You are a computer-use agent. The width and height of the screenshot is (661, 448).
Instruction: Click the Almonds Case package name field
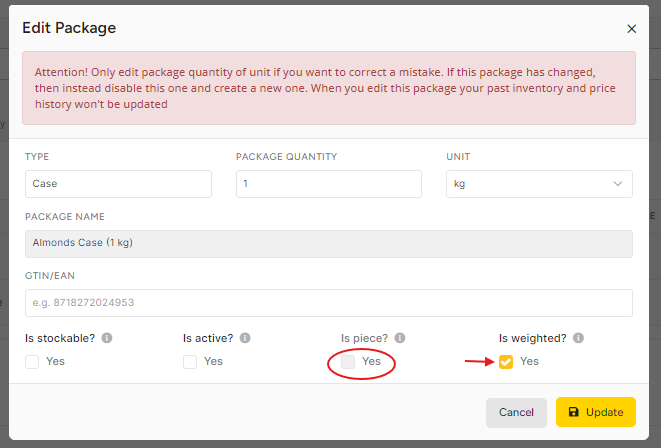point(329,244)
